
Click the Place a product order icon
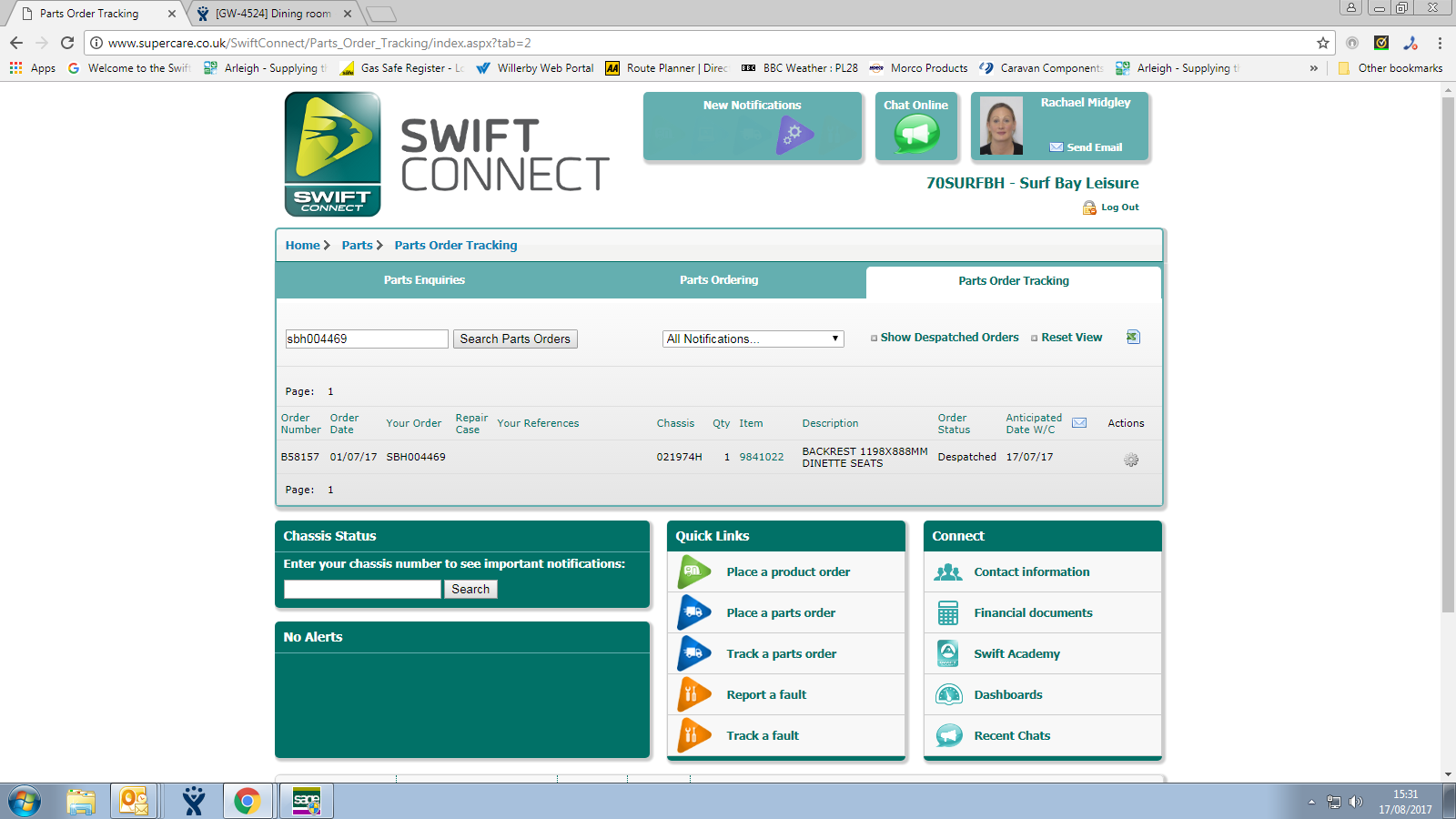[x=694, y=572]
